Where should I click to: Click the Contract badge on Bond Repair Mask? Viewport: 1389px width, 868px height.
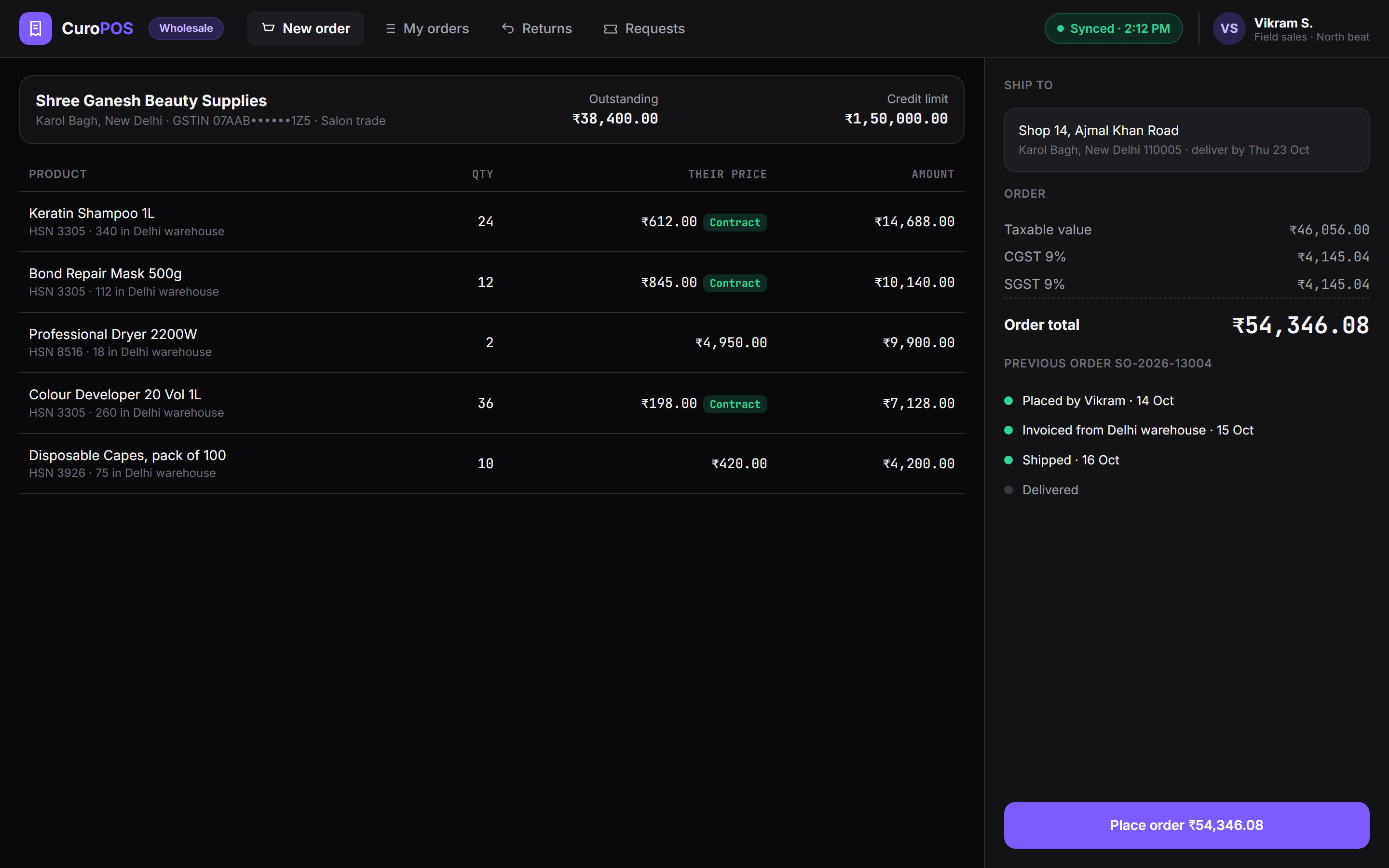(x=735, y=283)
